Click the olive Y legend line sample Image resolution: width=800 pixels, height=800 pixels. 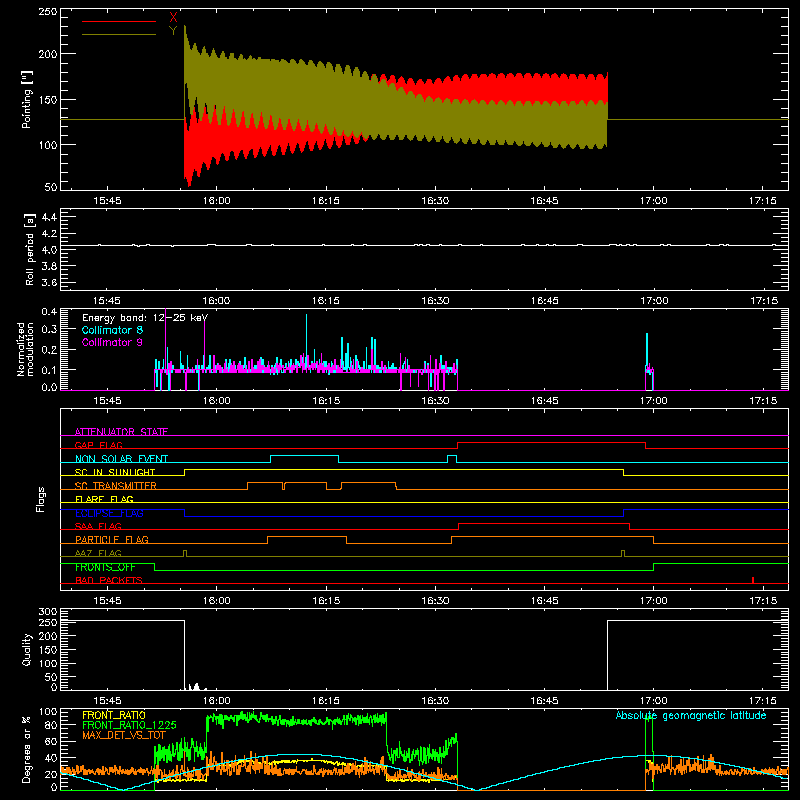[118, 35]
